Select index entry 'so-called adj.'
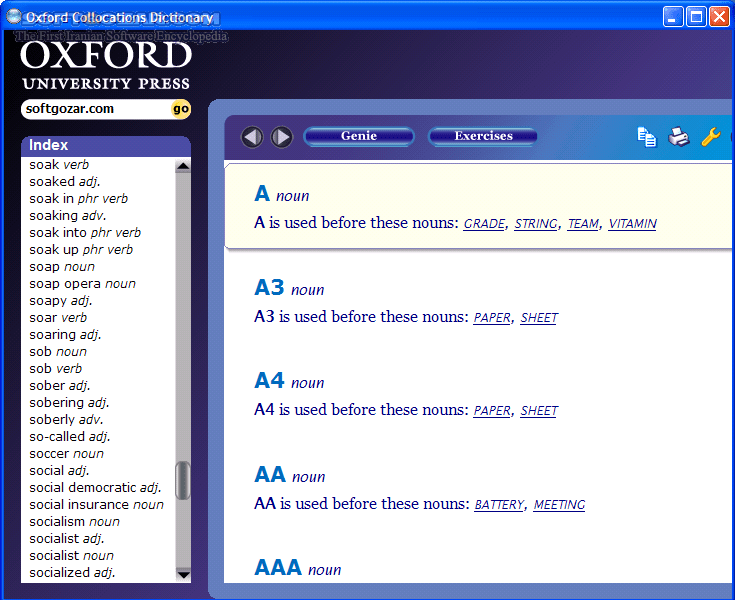This screenshot has height=600, width=735. click(69, 437)
